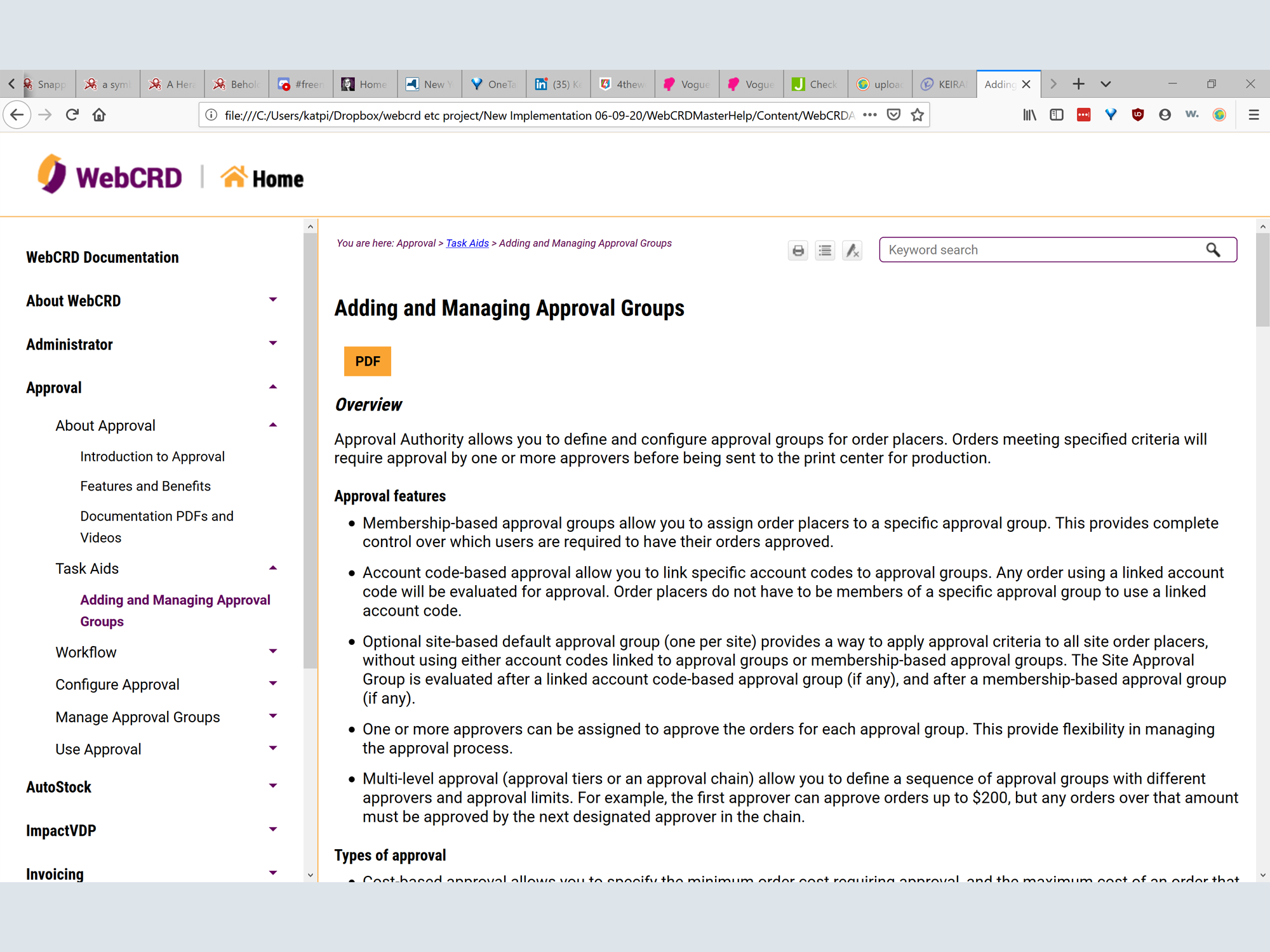Switch to the KEIRA browser tab
The width and height of the screenshot is (1270, 952).
point(944,84)
